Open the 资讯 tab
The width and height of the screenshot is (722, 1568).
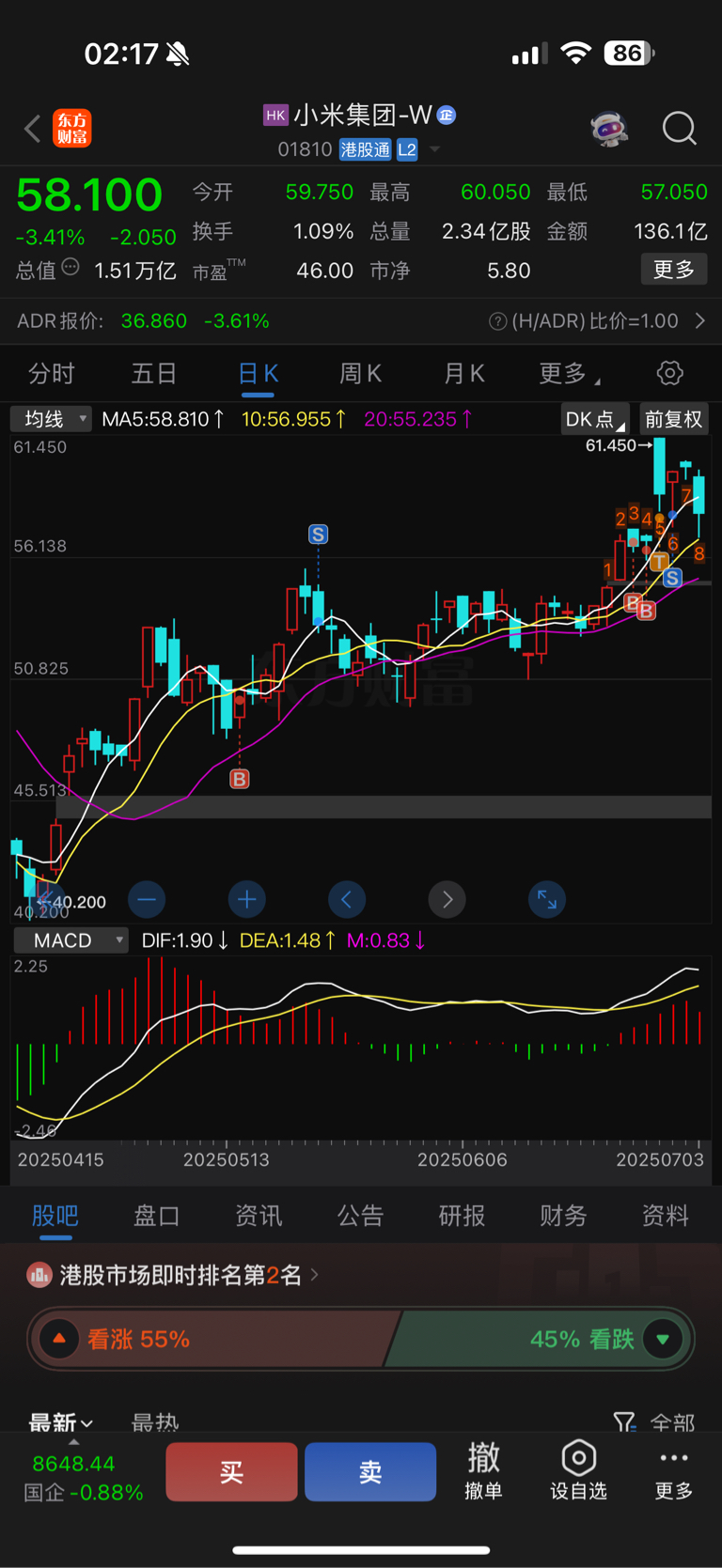click(x=259, y=1216)
